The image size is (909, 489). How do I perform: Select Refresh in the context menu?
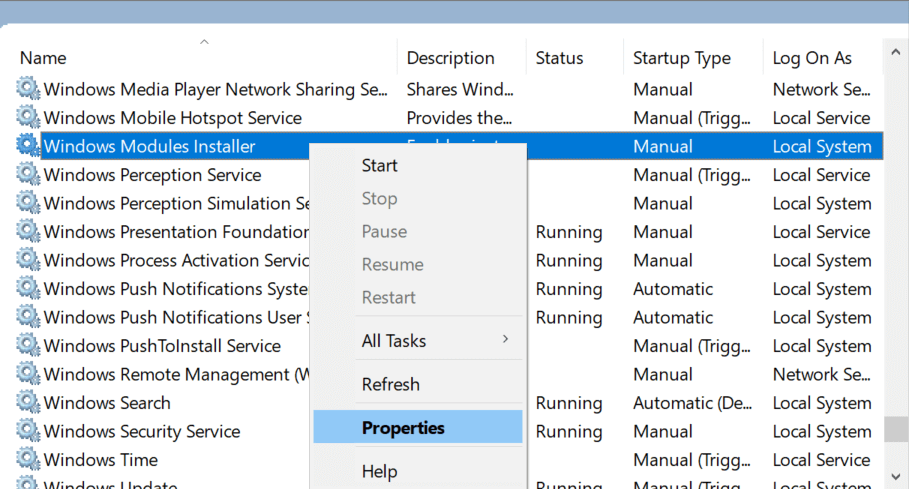(391, 384)
